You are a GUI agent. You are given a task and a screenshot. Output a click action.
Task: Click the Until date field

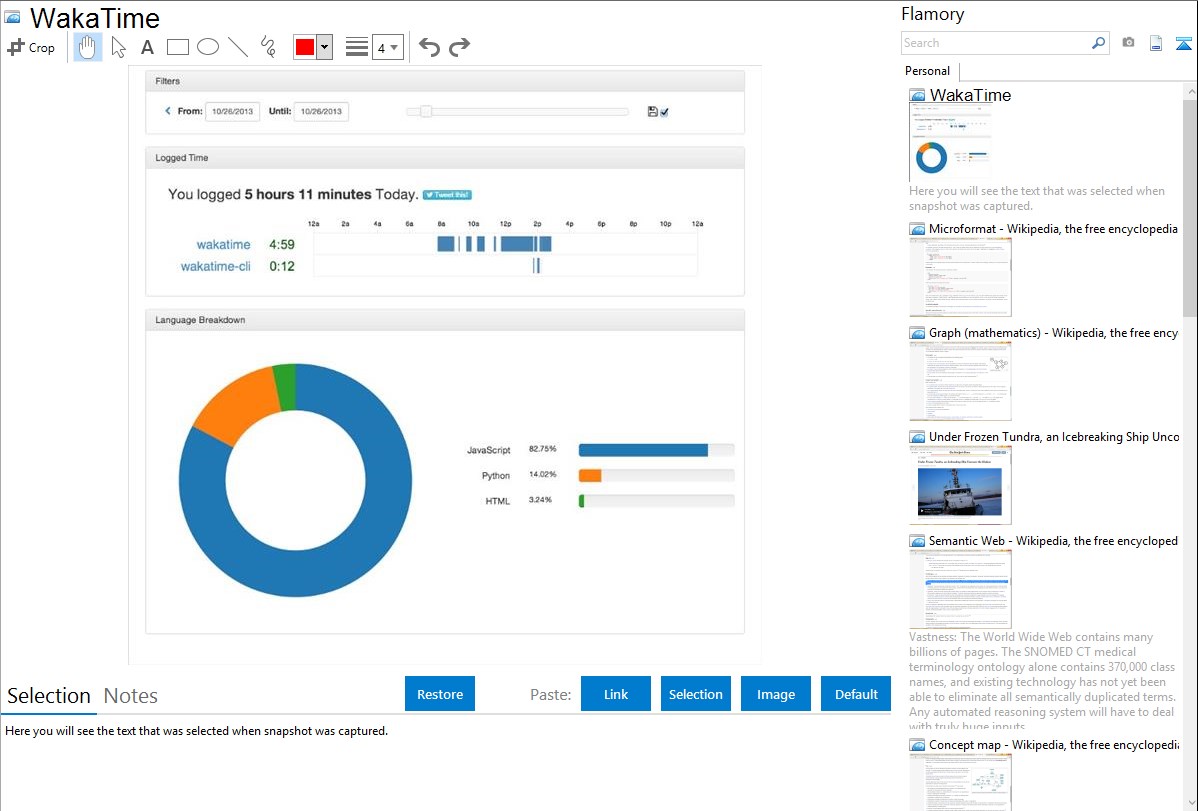[321, 112]
